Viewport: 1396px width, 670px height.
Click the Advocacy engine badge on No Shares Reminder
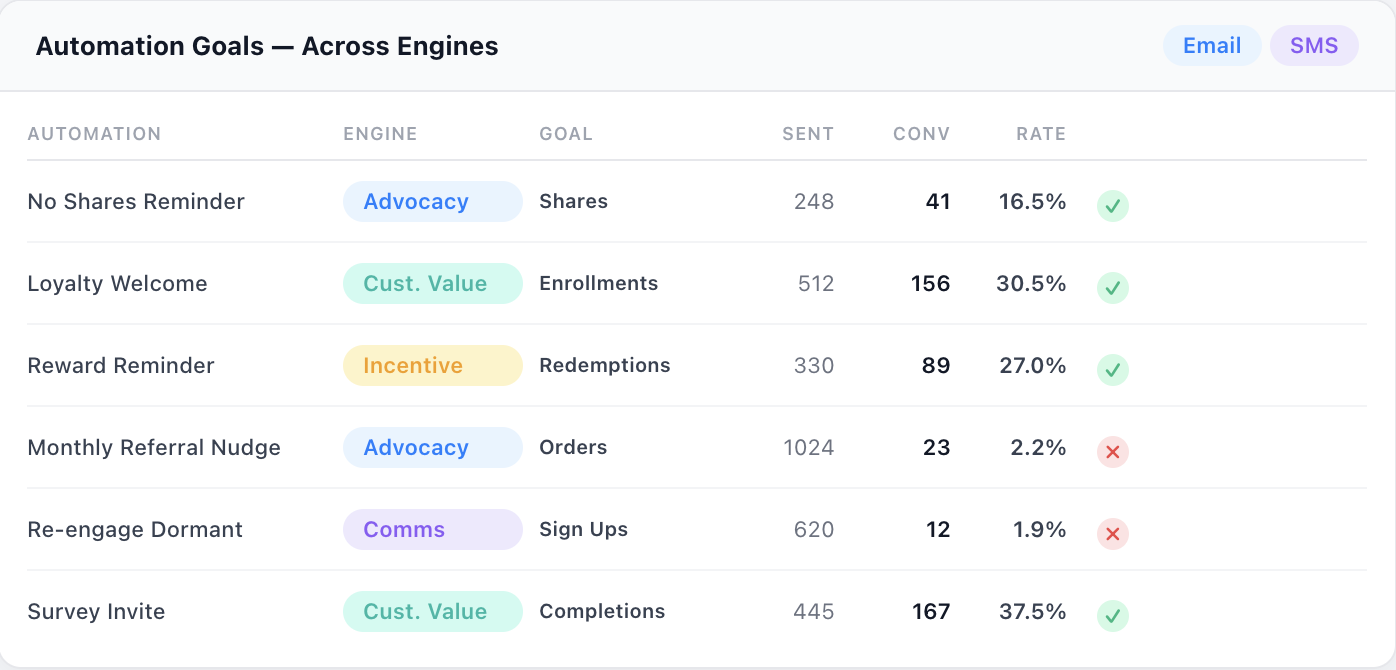pos(432,201)
